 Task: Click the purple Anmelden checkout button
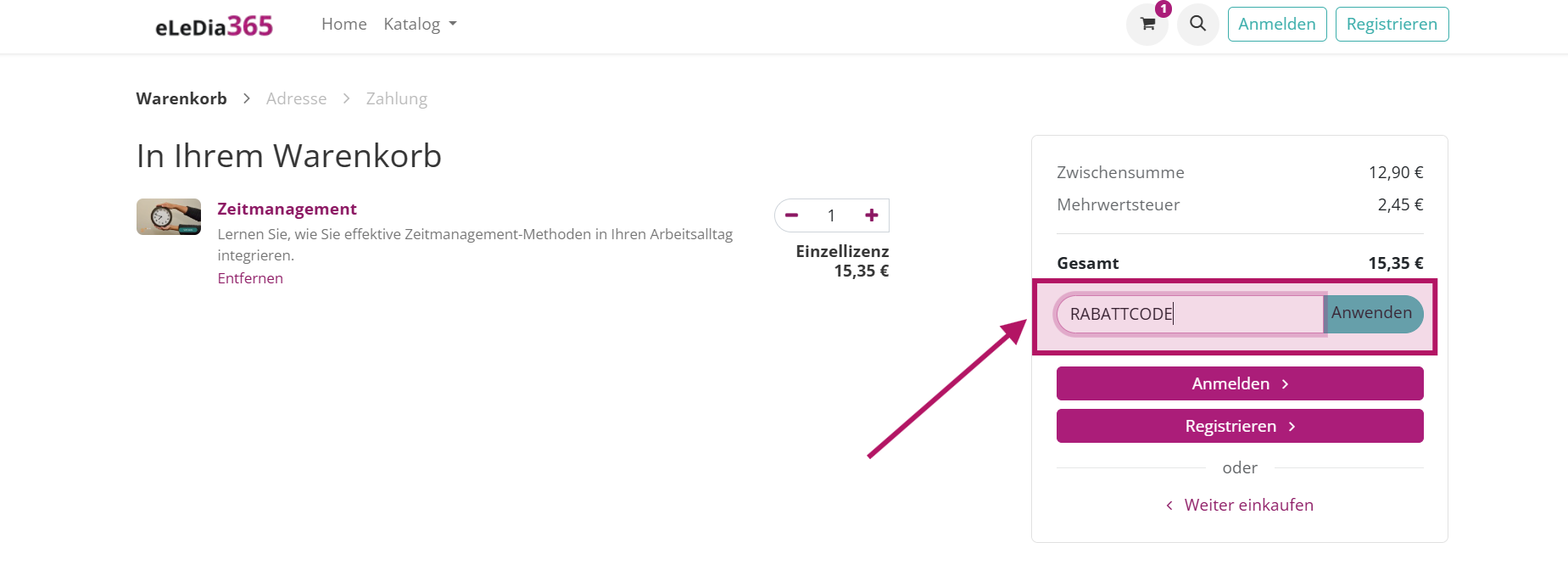tap(1240, 383)
